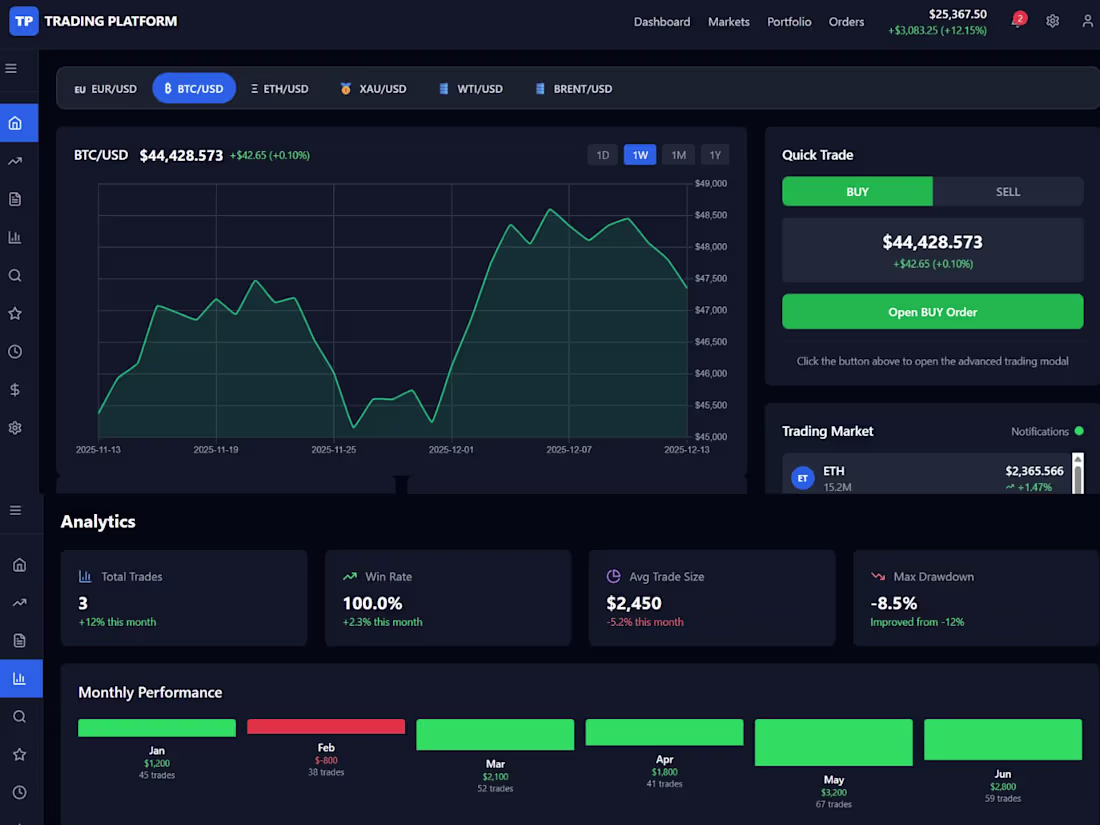1100x825 pixels.
Task: Open the dollar transactions sidebar icon
Action: click(20, 389)
